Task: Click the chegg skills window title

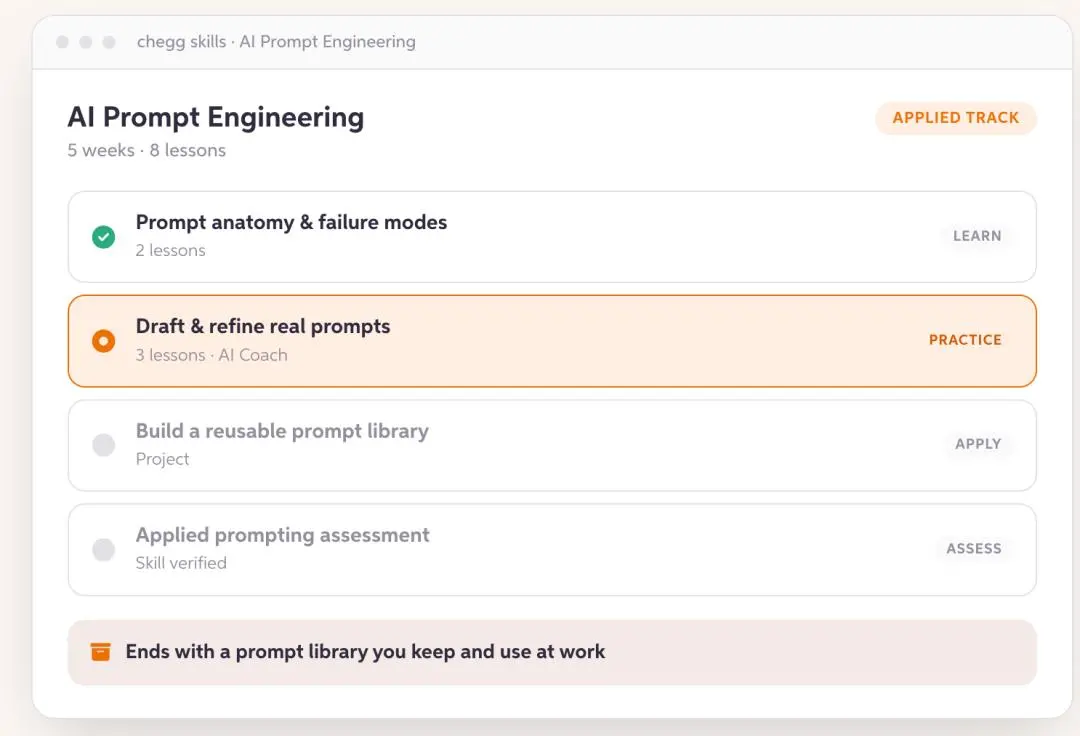Action: [276, 42]
